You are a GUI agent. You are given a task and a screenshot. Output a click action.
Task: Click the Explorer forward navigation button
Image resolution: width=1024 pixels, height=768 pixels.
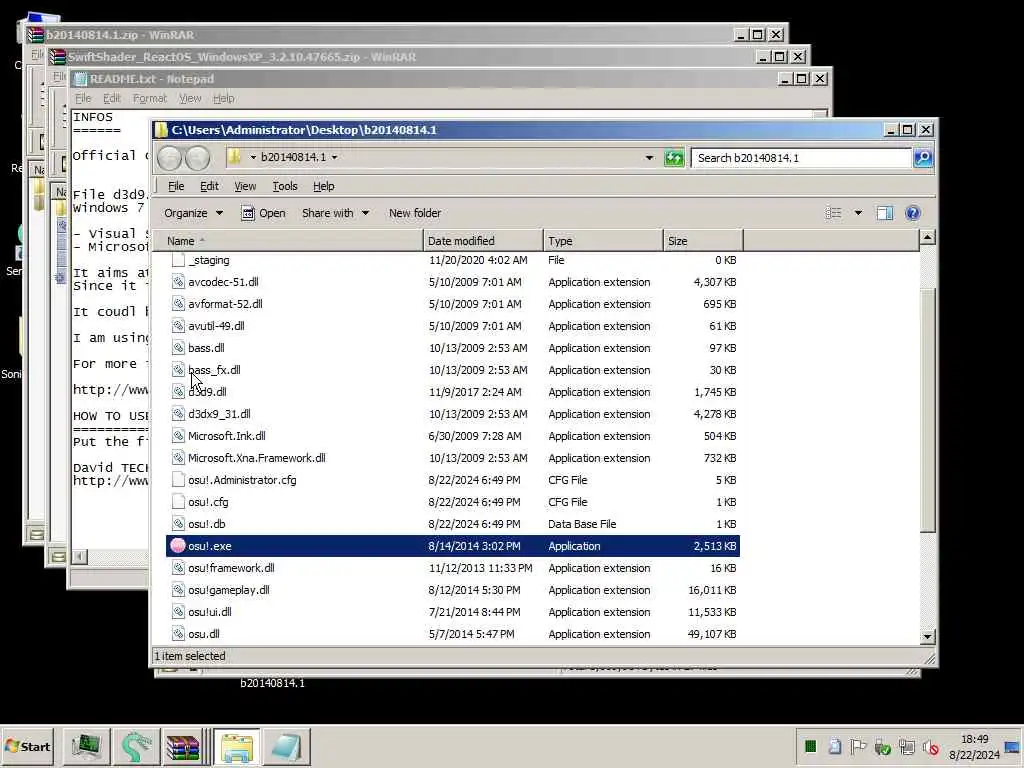tap(197, 157)
